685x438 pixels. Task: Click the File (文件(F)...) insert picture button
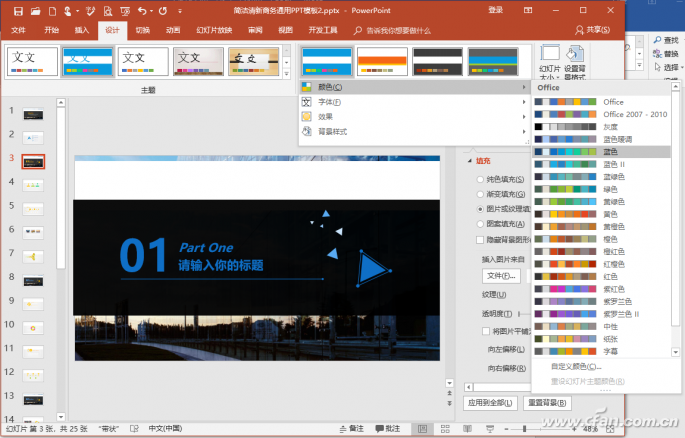tap(501, 276)
